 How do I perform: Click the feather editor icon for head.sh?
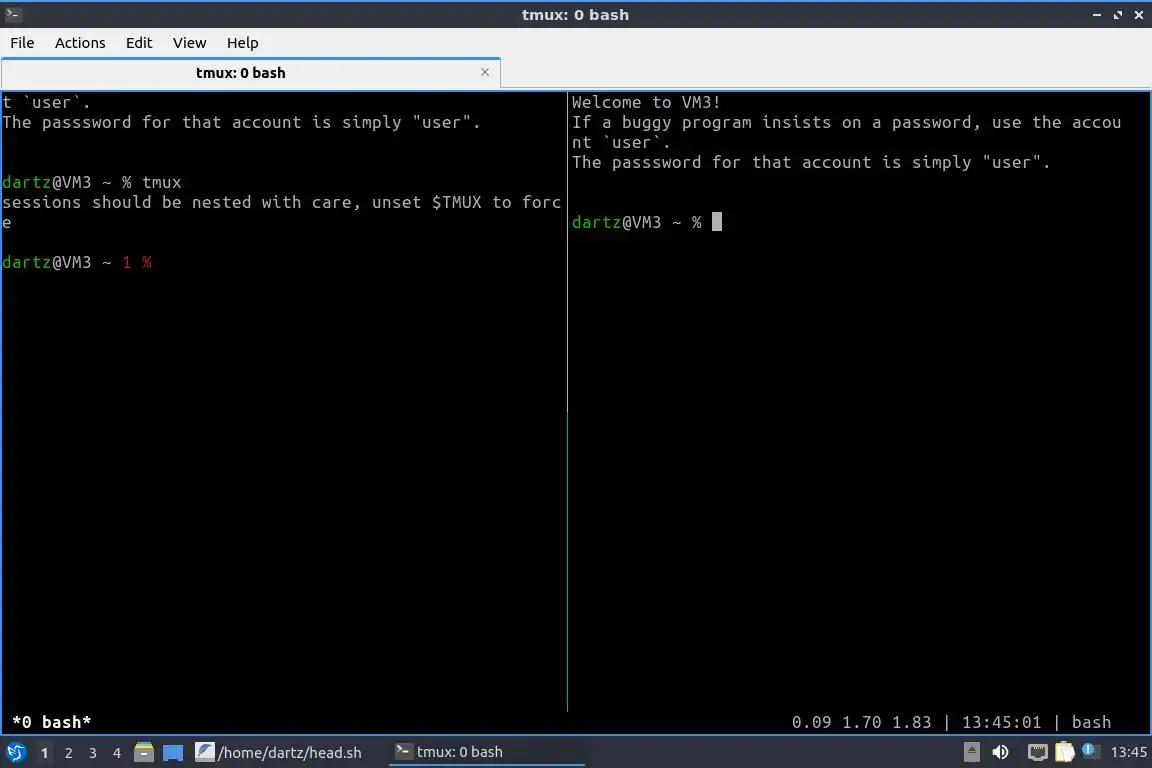coord(205,751)
